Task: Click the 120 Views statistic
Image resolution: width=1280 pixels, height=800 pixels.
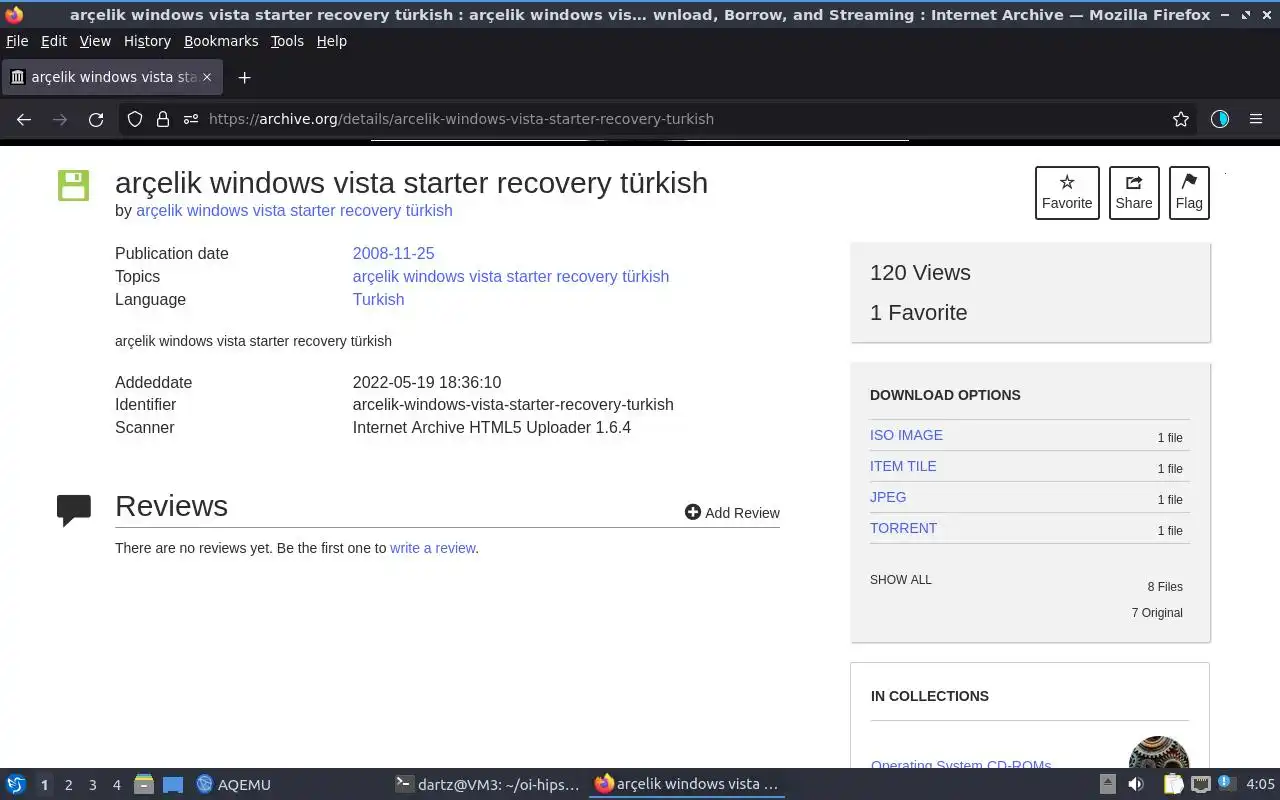Action: [920, 273]
